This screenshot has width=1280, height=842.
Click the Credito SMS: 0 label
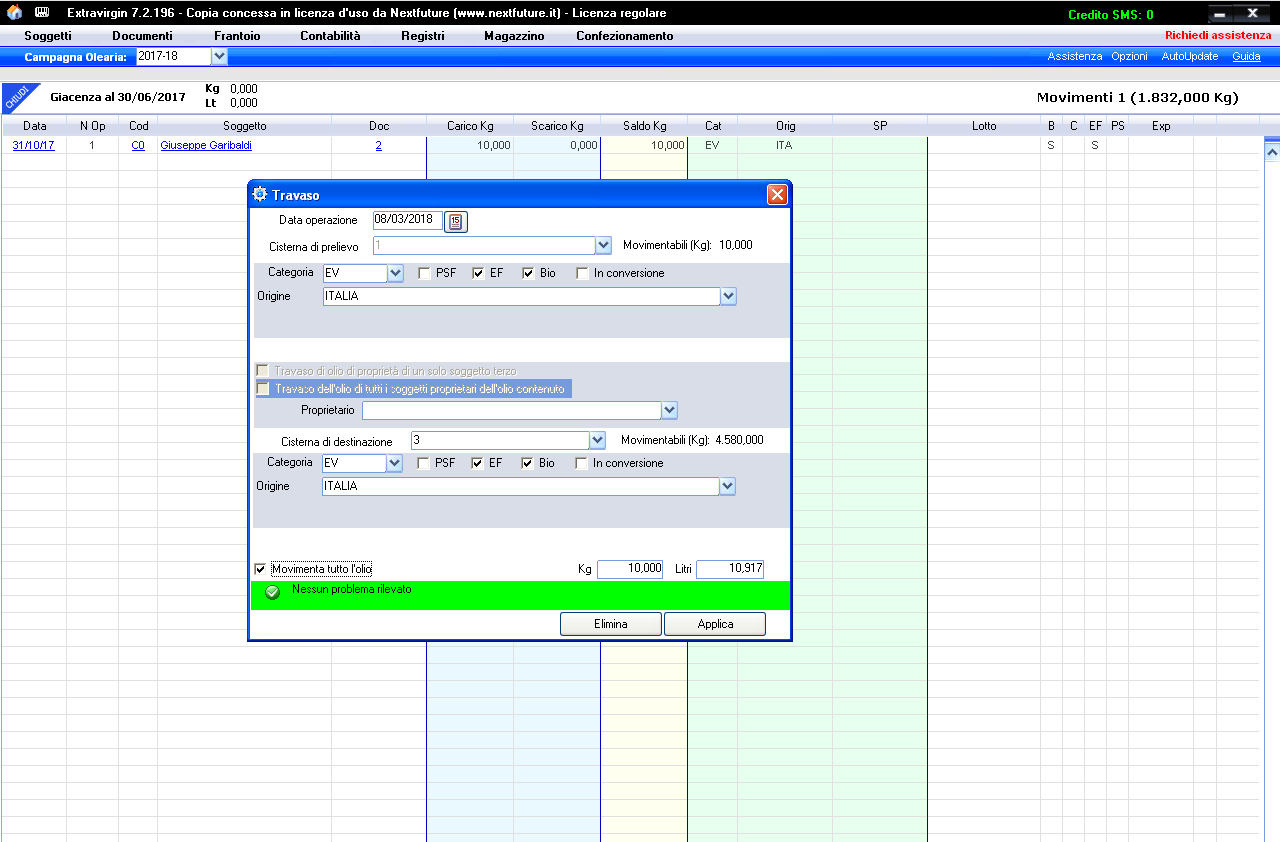(1111, 15)
